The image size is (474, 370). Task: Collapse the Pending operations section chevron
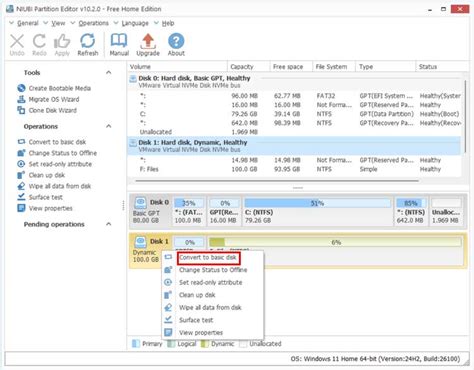coord(109,224)
